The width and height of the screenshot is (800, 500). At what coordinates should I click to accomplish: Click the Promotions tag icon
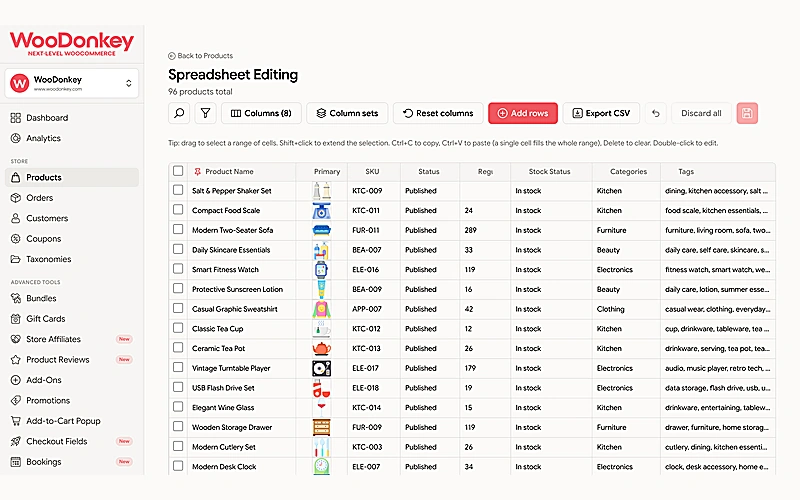(x=16, y=401)
